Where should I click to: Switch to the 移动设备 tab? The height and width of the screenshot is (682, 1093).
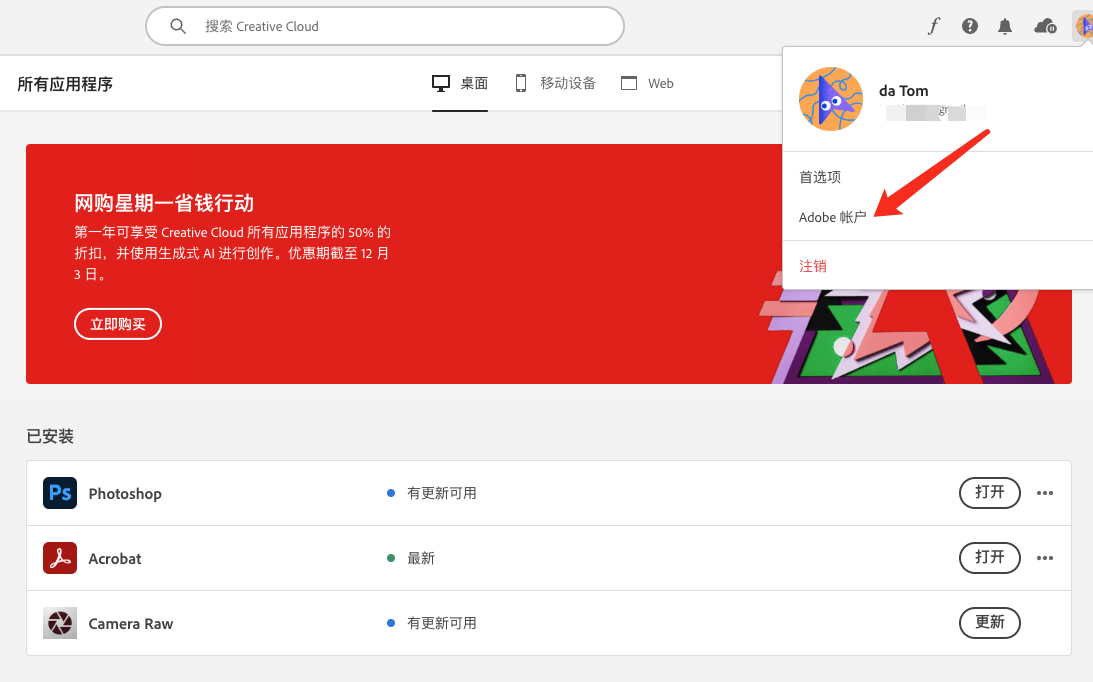556,84
